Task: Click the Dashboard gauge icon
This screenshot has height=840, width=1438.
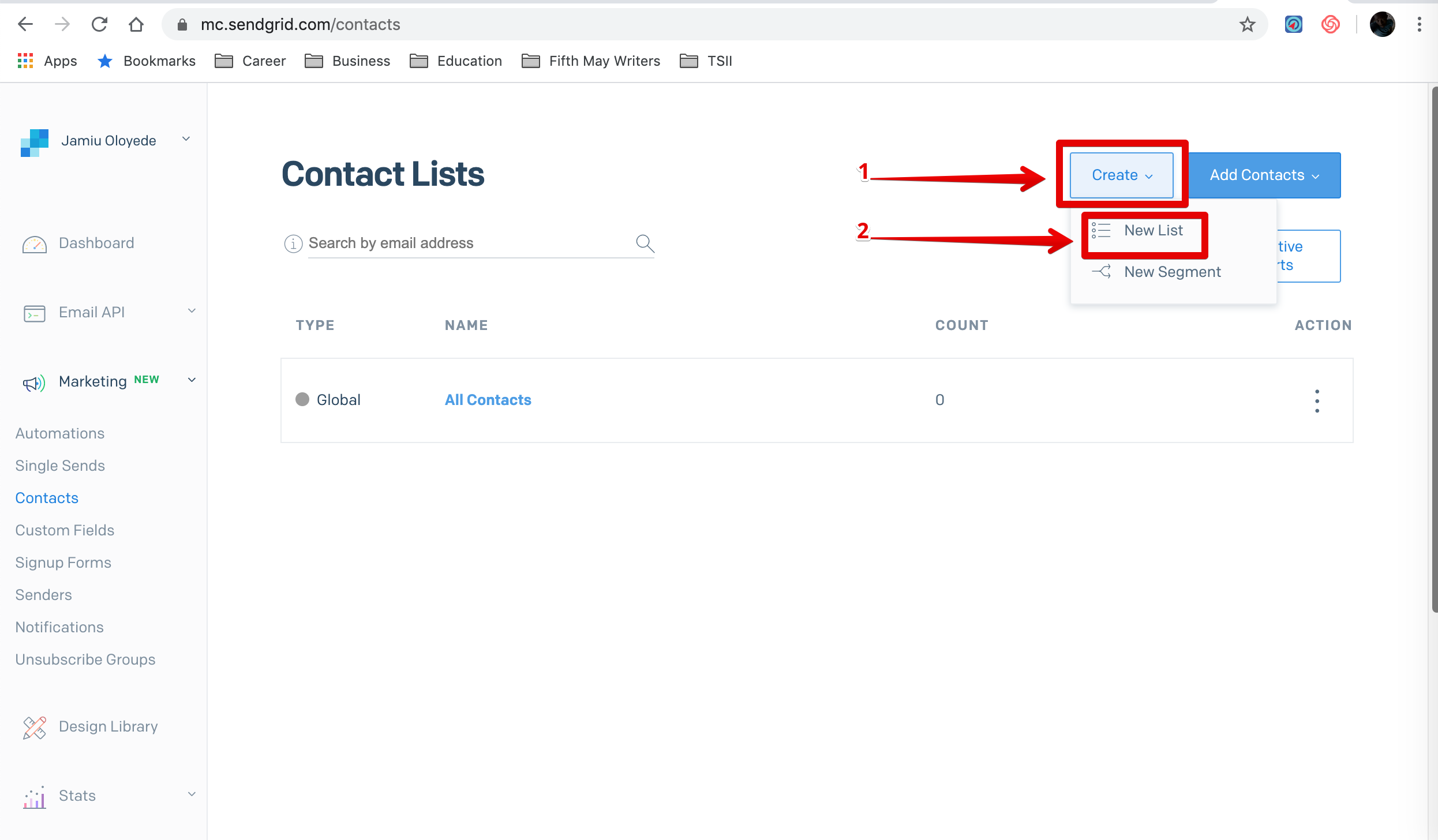Action: click(34, 244)
